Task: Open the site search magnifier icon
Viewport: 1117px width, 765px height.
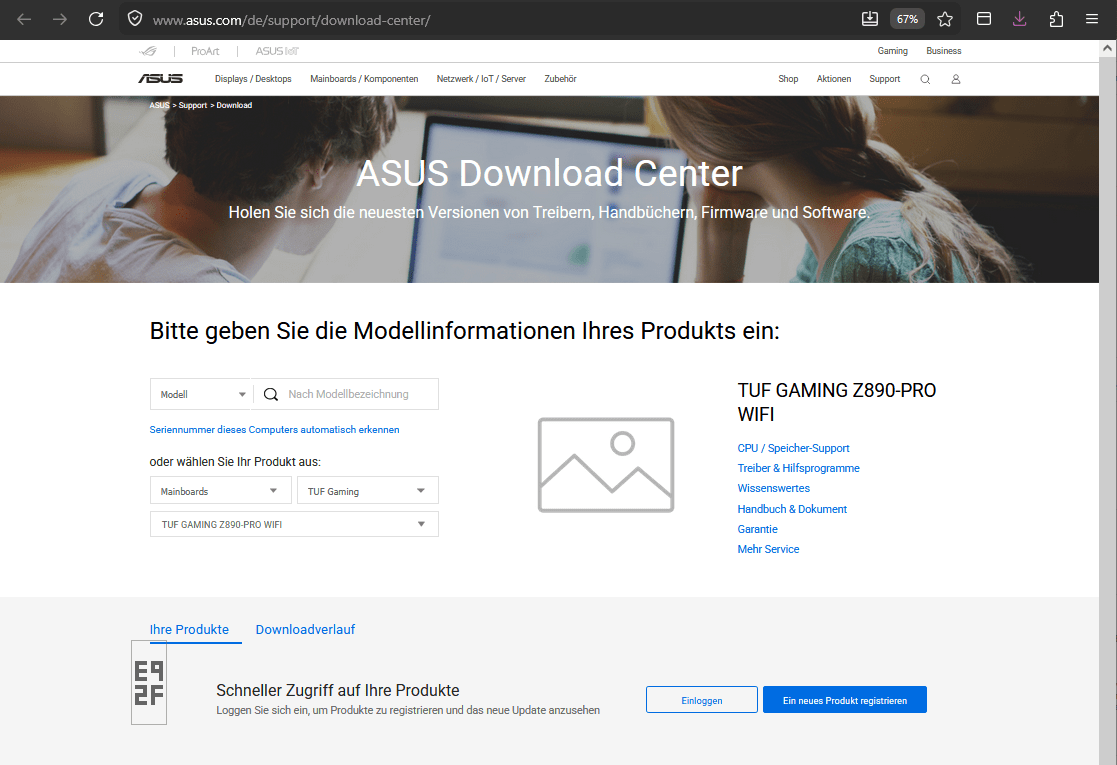Action: coord(925,79)
